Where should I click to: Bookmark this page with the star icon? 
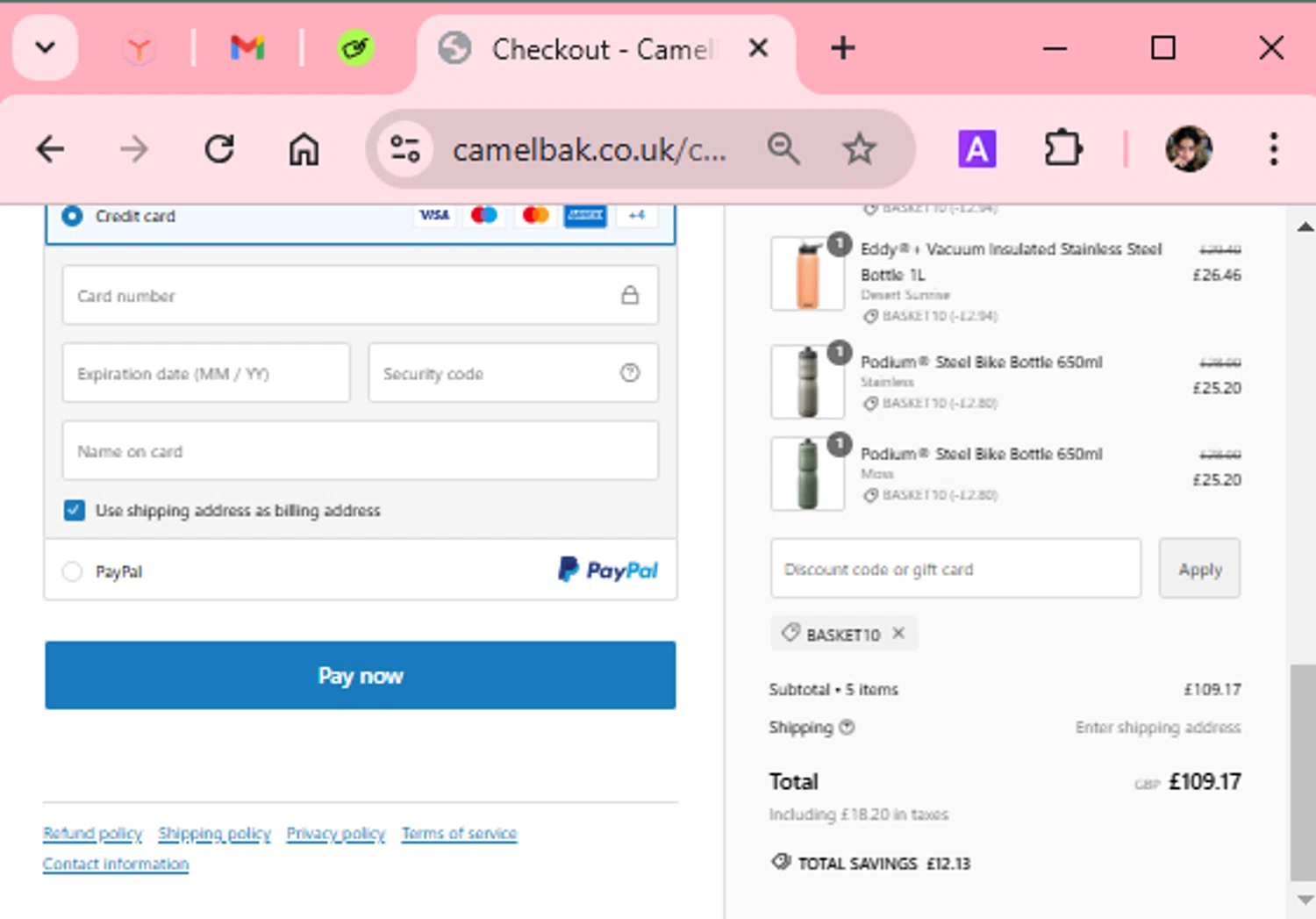pos(859,149)
